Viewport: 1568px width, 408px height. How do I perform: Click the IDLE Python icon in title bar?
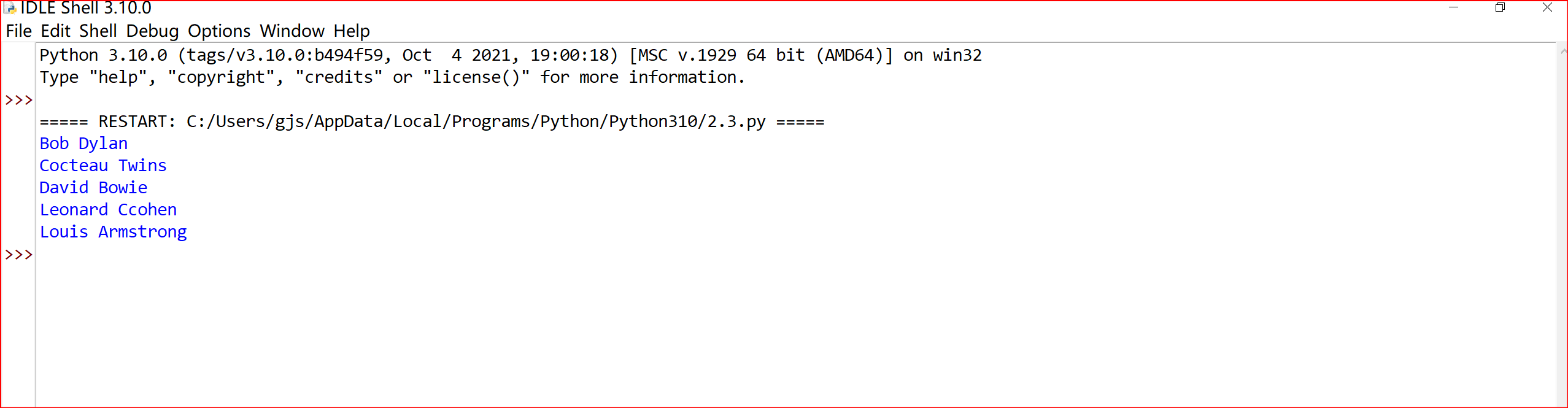click(10, 8)
